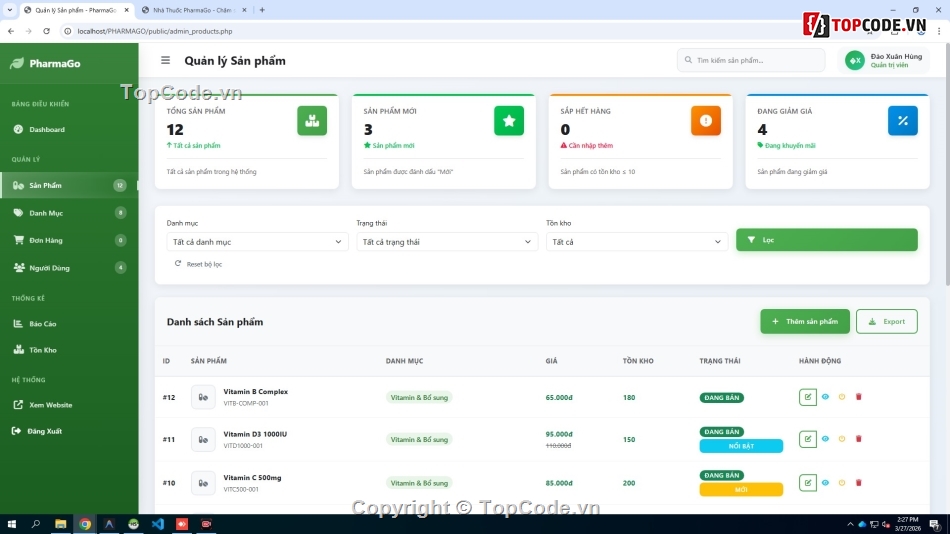The width and height of the screenshot is (950, 534).
Task: Click yellow status icon for Vitamin B Complex
Action: [x=842, y=396]
